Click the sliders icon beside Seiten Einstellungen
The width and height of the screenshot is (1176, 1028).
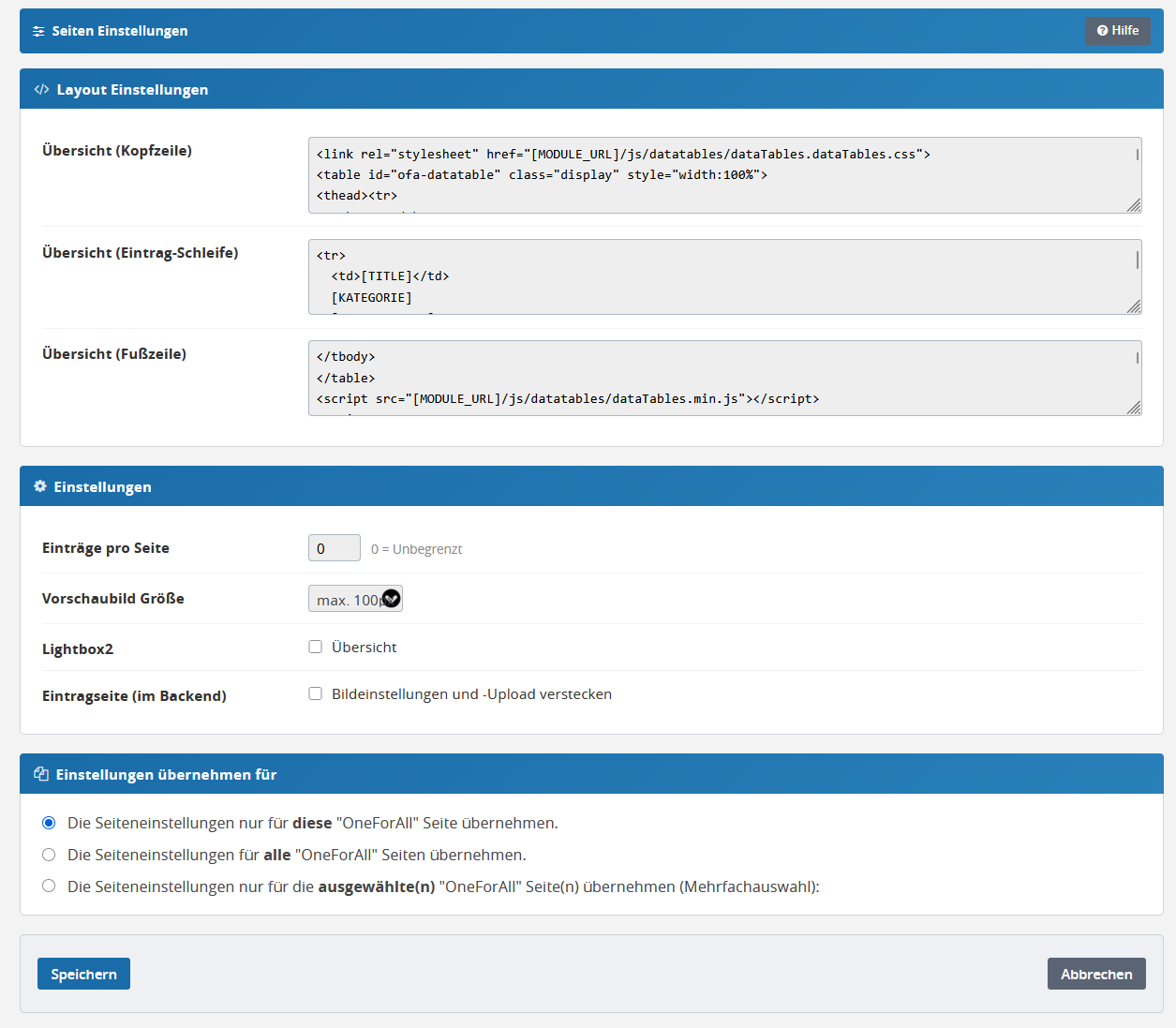click(x=38, y=31)
